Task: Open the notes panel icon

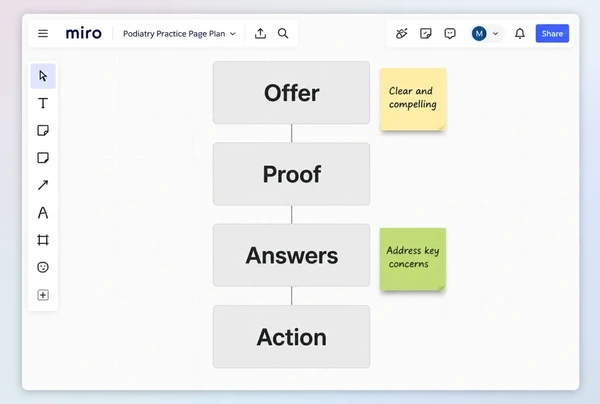Action: 426,34
